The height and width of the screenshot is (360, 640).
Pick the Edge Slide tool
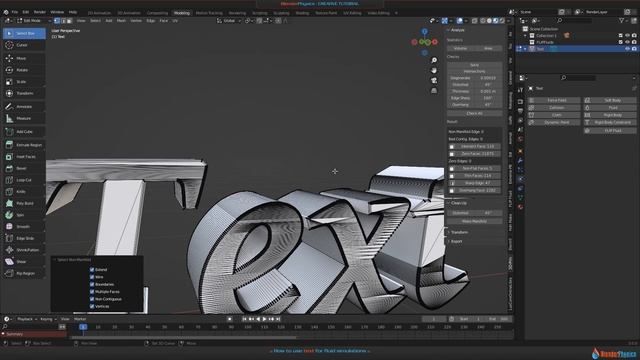(24, 238)
